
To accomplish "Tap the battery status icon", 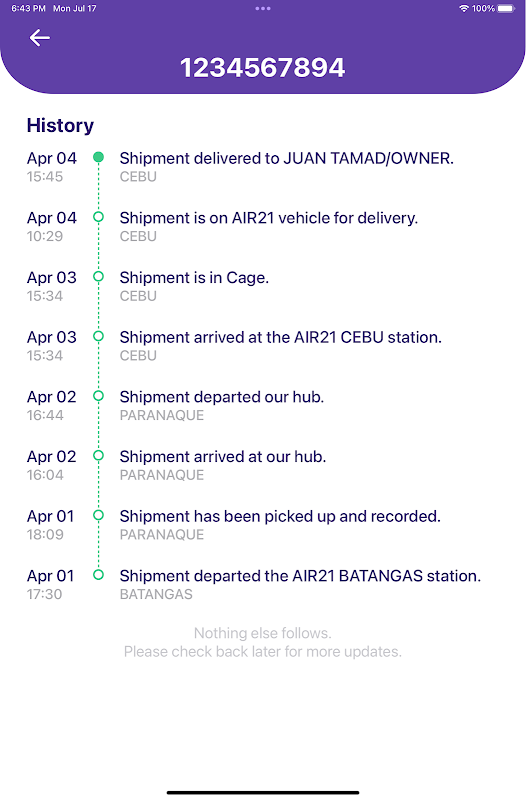I will (x=506, y=8).
